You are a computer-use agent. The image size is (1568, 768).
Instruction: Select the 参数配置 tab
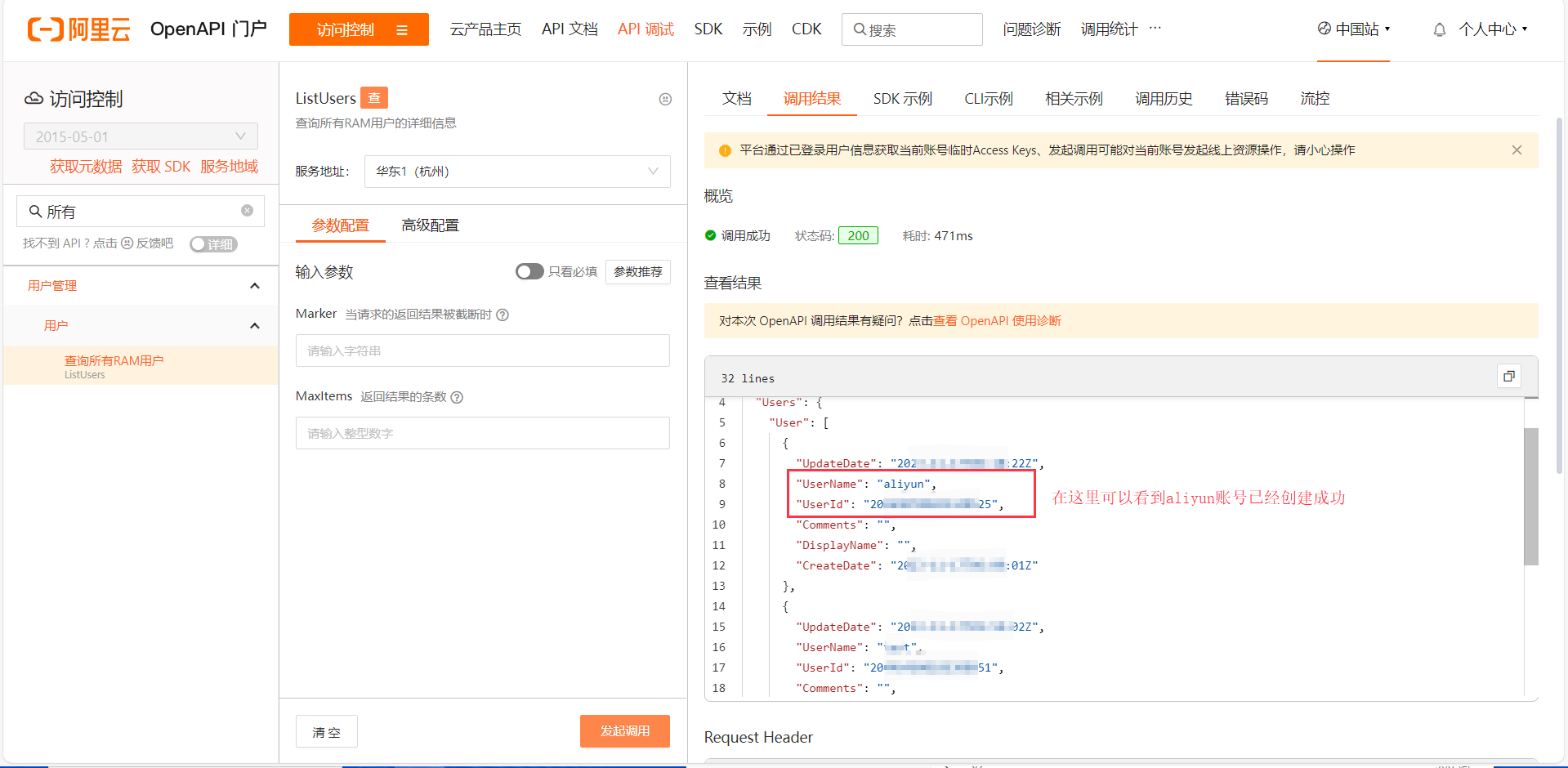[341, 225]
